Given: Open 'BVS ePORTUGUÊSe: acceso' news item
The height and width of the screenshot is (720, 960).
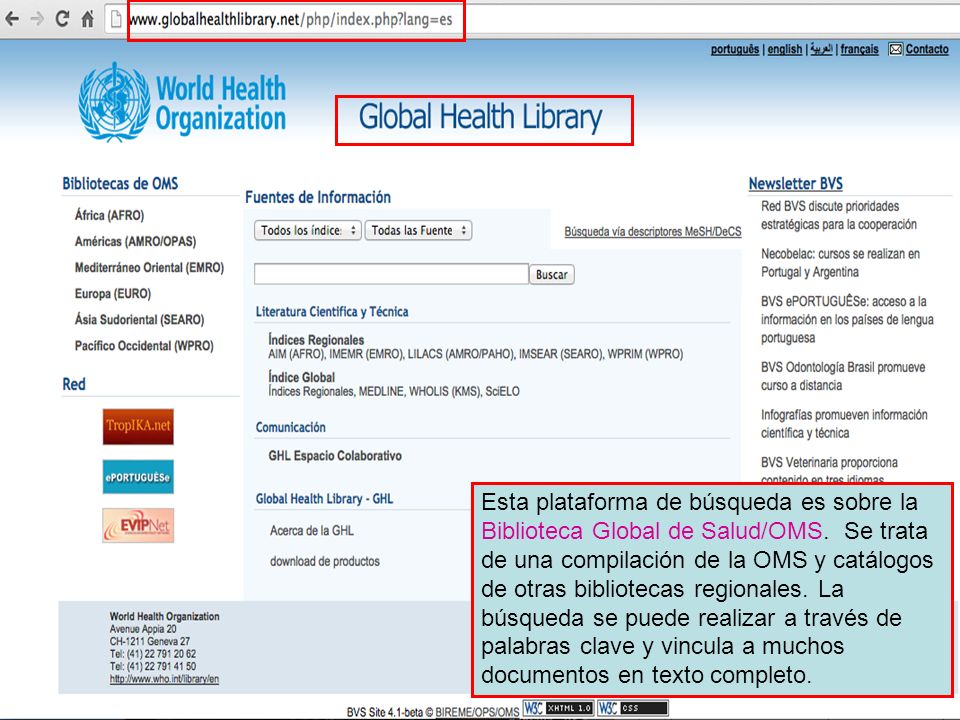Looking at the screenshot, I should click(847, 320).
